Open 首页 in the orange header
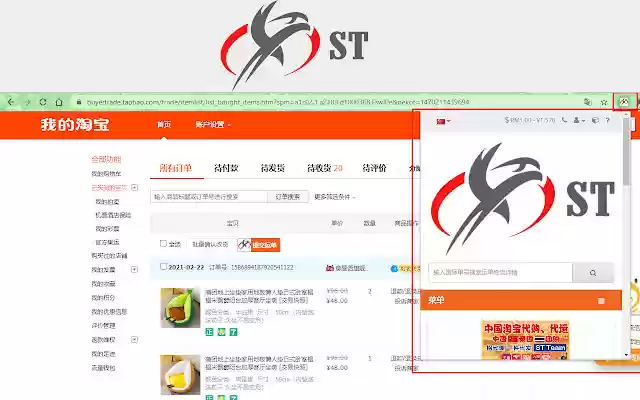Screen dimensions: 640x400 coord(164,124)
